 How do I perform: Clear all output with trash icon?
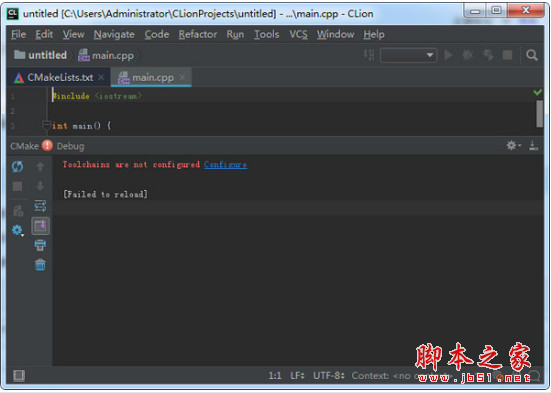click(x=40, y=264)
